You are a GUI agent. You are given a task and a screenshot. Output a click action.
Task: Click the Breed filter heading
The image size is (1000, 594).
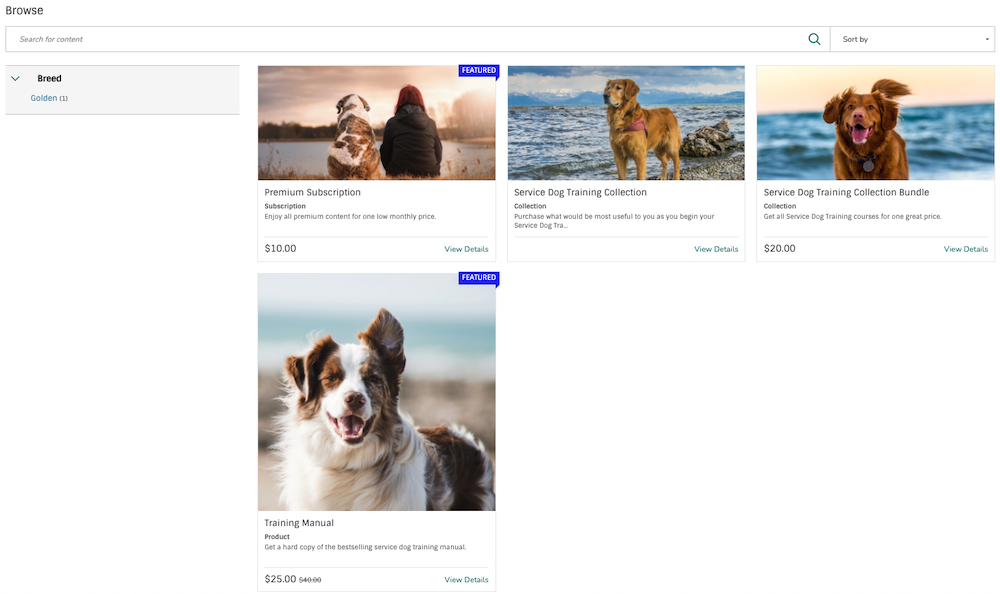[x=48, y=77]
